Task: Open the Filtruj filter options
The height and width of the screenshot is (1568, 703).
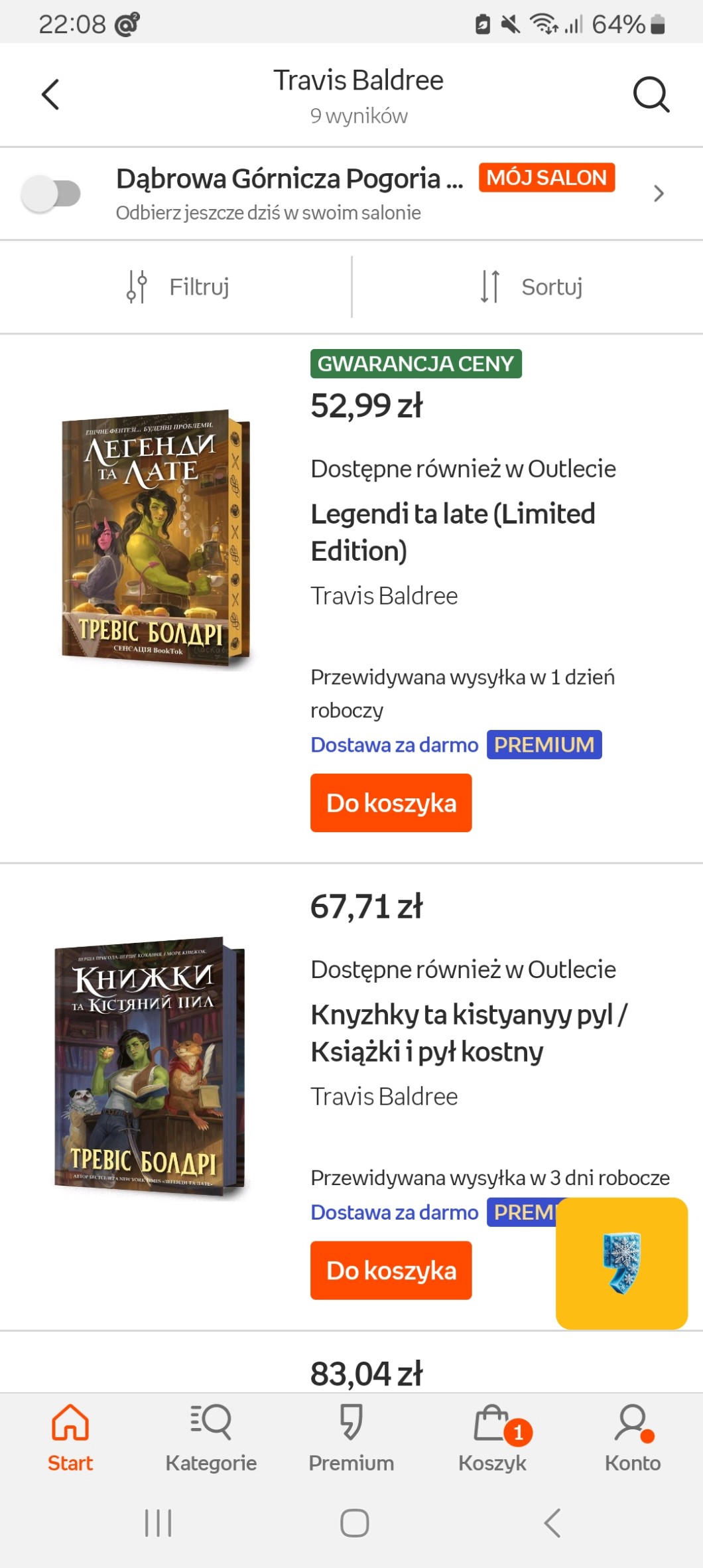Action: pos(177,287)
